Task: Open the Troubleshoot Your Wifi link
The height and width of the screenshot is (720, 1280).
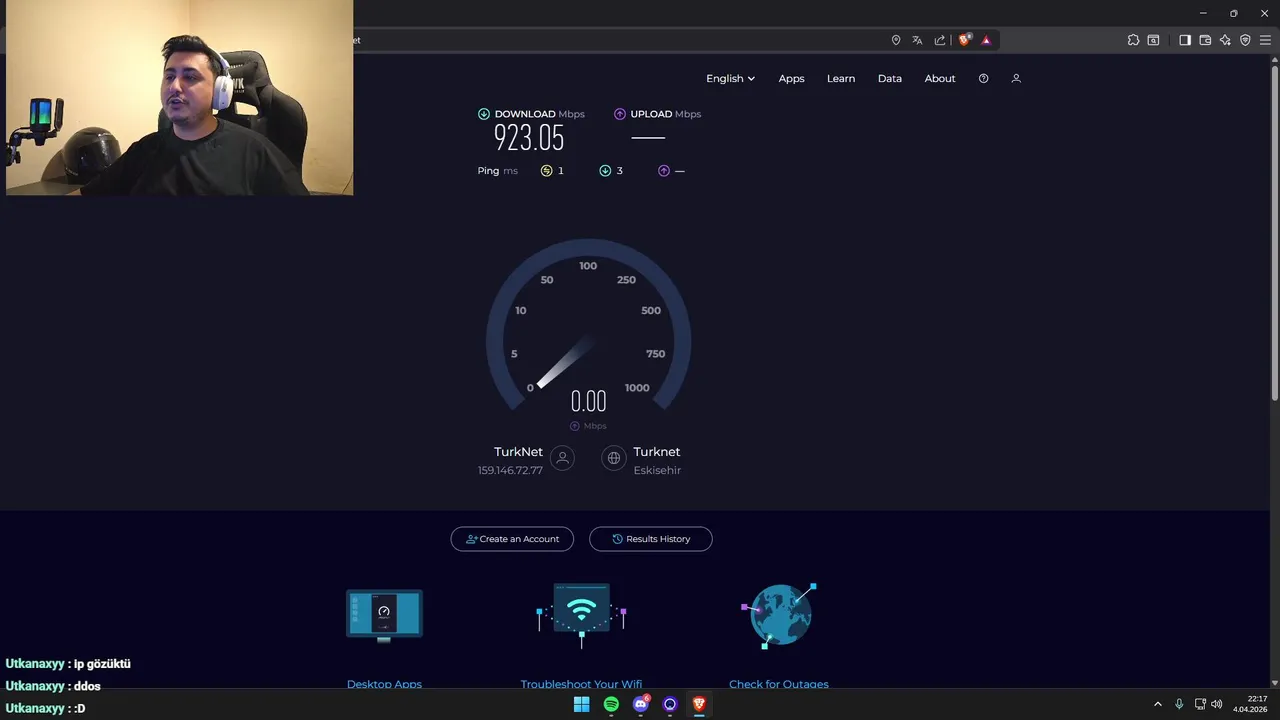Action: pyautogui.click(x=581, y=684)
